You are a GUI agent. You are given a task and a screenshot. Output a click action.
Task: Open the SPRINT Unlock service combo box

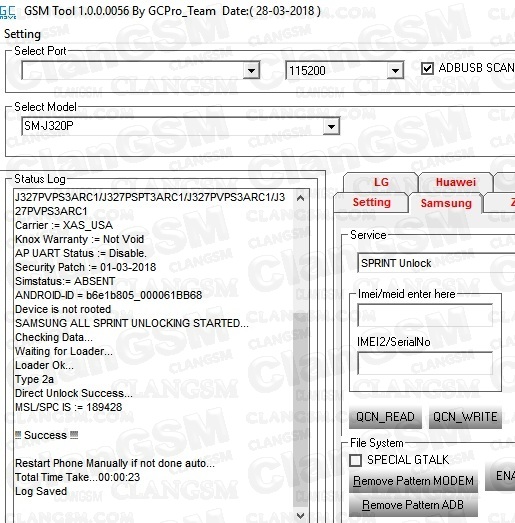436,263
